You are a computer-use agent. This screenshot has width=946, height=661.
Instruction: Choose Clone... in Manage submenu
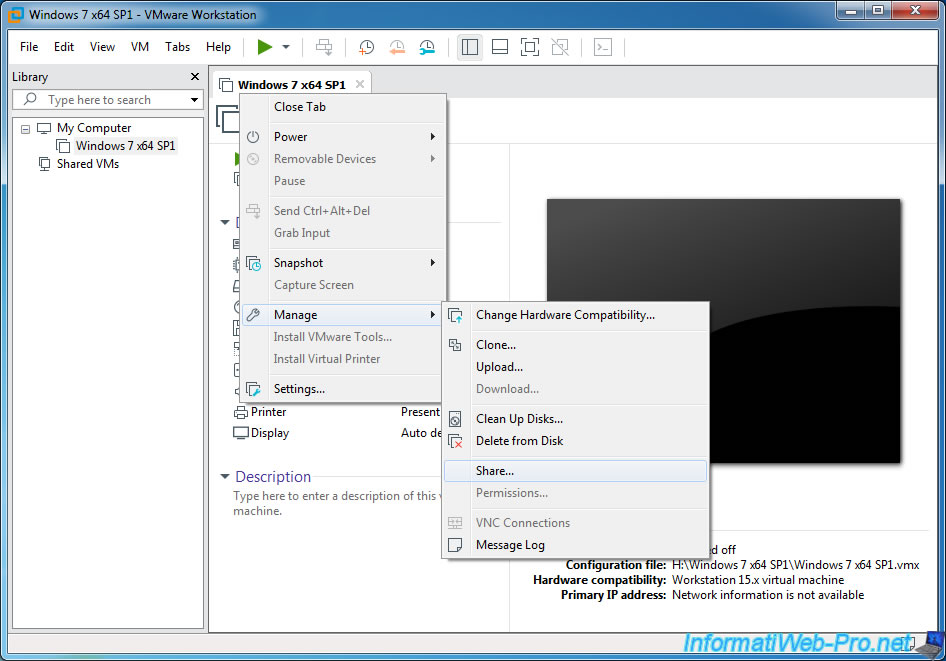tap(576, 345)
